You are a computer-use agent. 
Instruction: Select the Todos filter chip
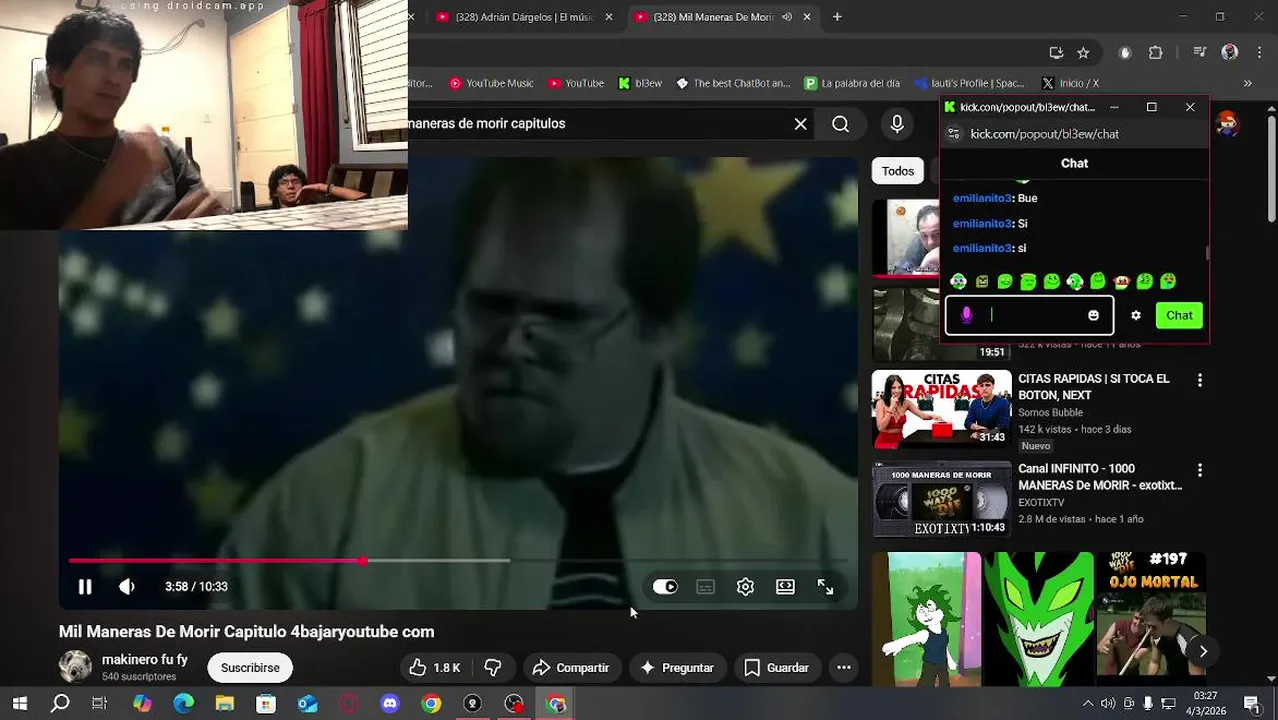pos(898,171)
